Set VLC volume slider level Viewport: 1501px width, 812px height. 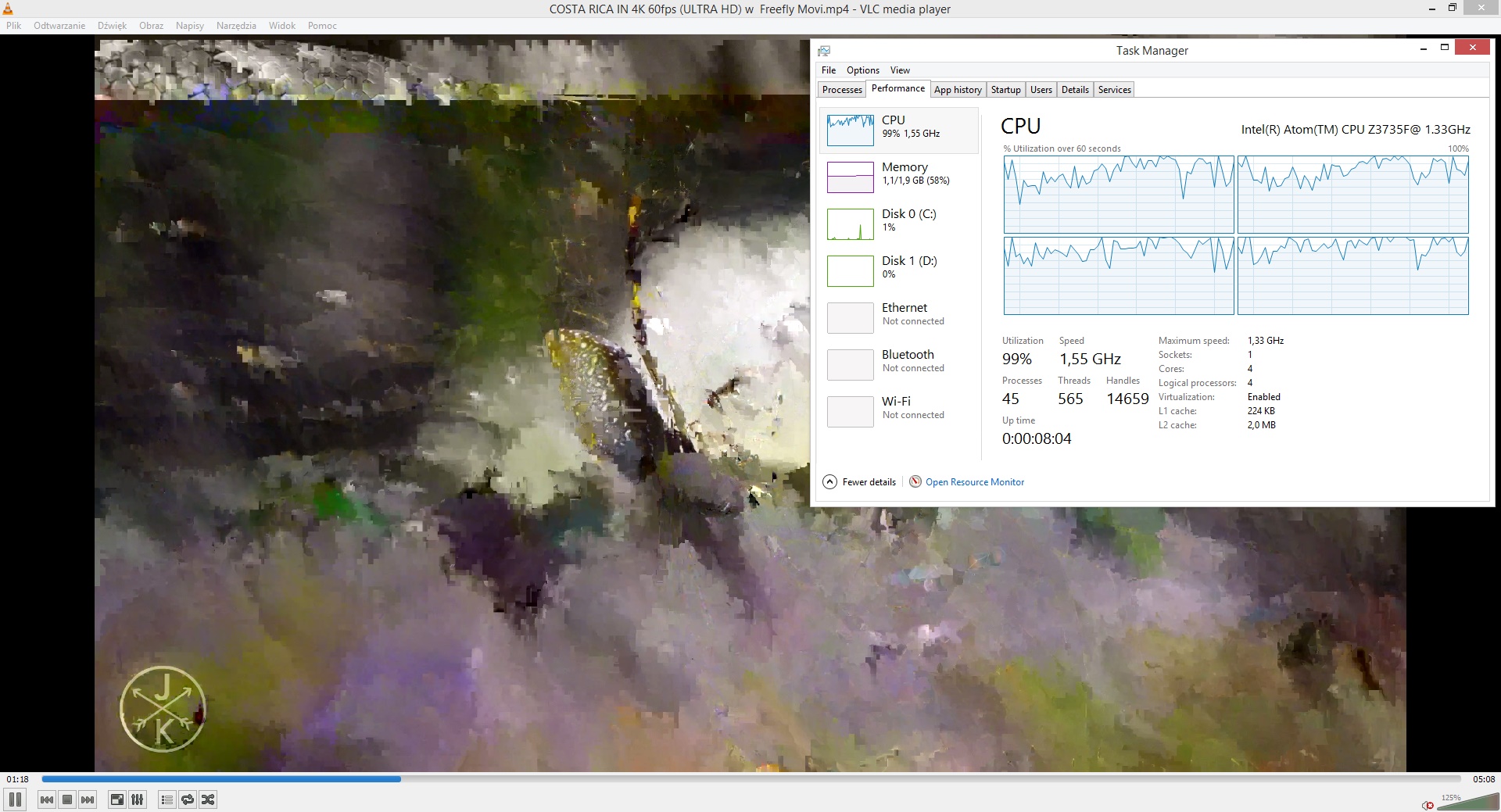1467,802
